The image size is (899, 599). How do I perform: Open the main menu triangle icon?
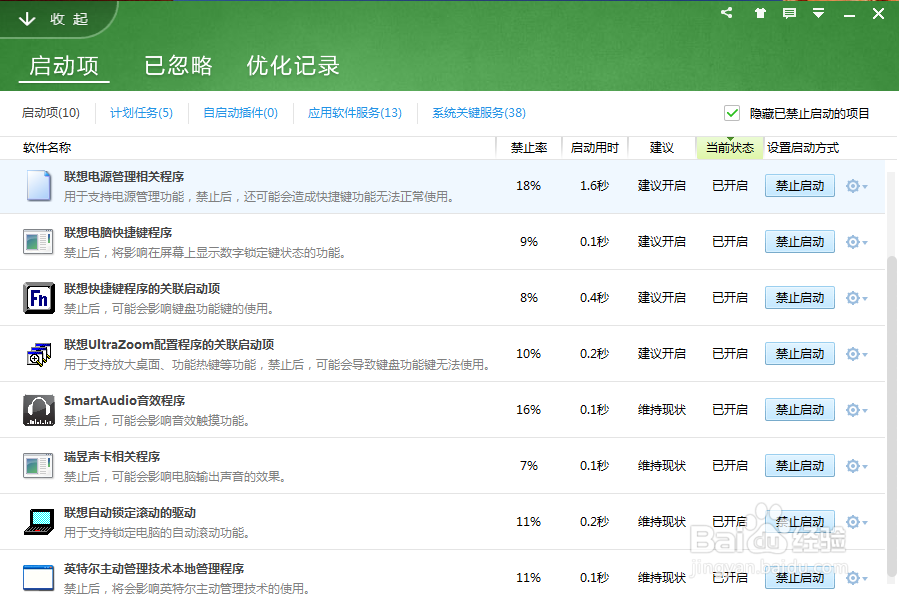pyautogui.click(x=819, y=14)
